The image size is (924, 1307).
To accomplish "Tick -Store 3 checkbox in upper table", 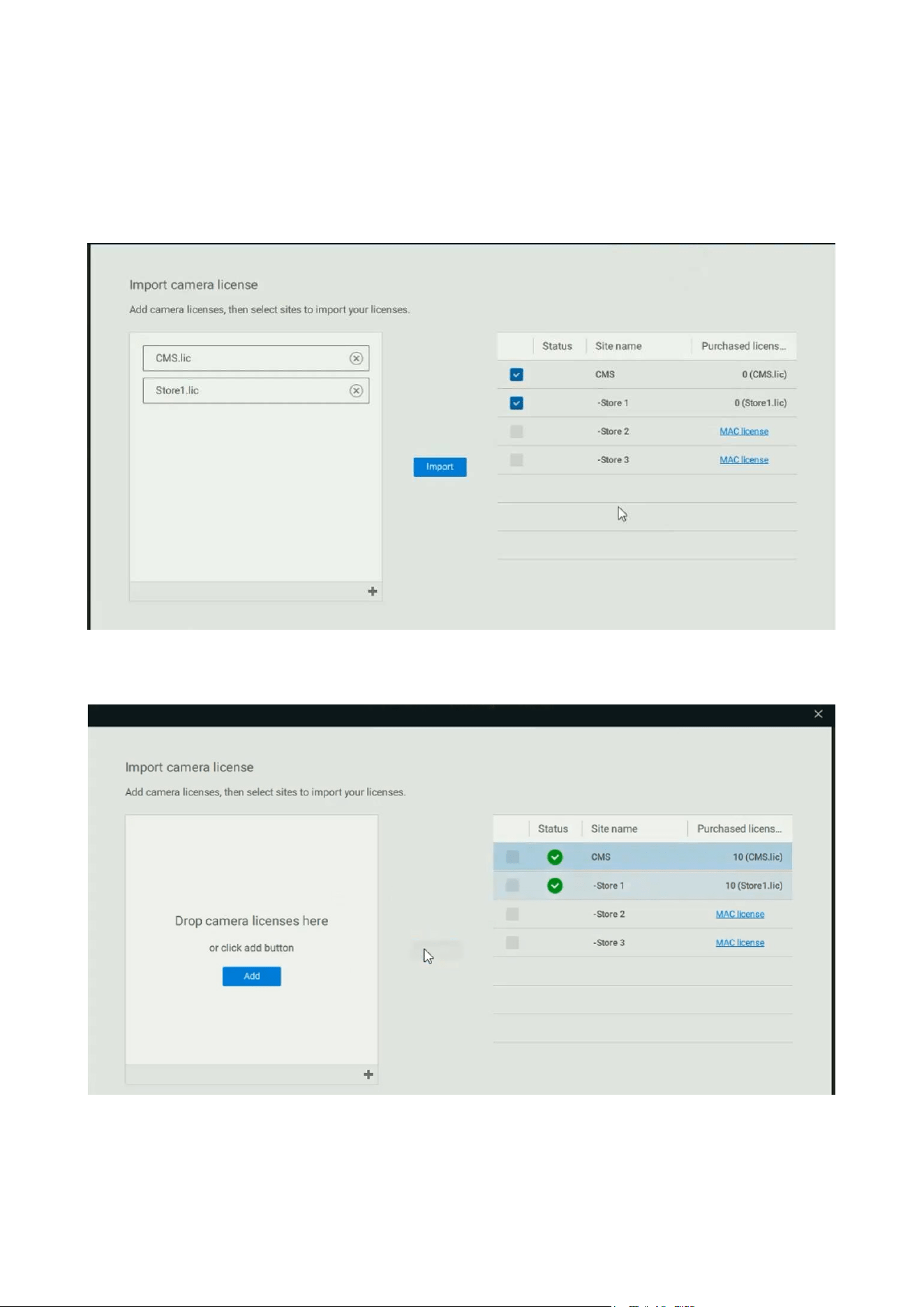I will pos(516,460).
